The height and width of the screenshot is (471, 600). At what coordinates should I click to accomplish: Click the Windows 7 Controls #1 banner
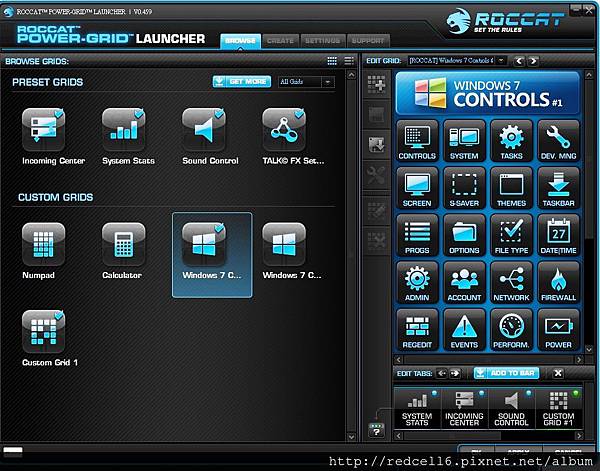pos(488,93)
